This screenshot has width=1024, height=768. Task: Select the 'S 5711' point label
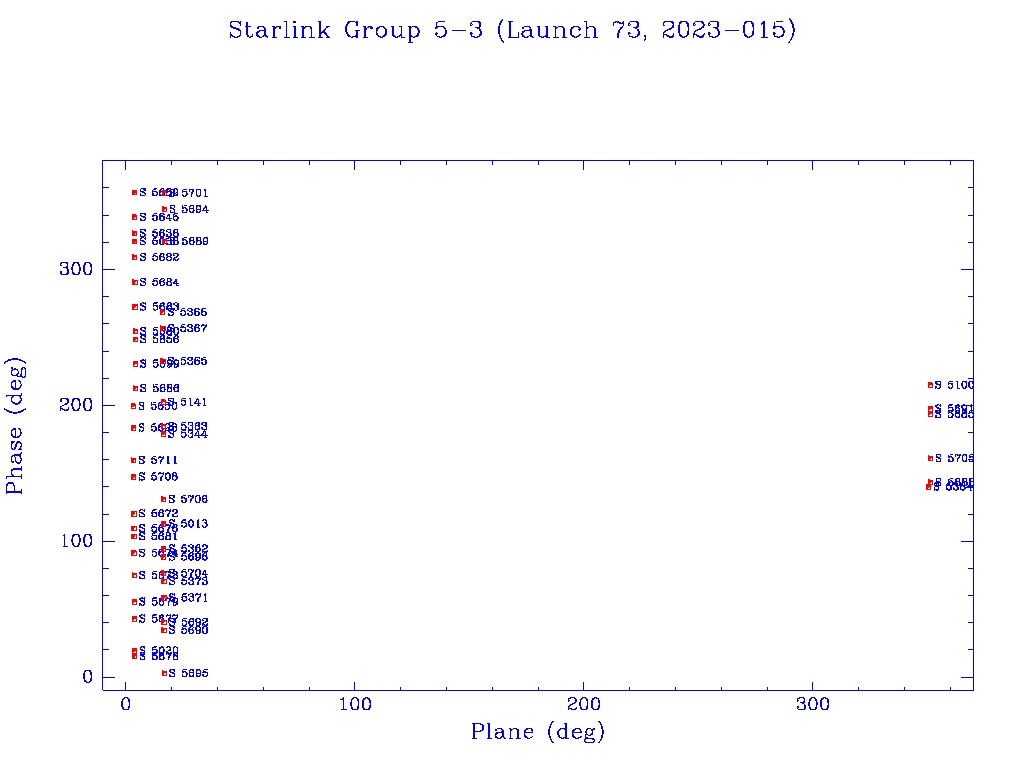158,460
